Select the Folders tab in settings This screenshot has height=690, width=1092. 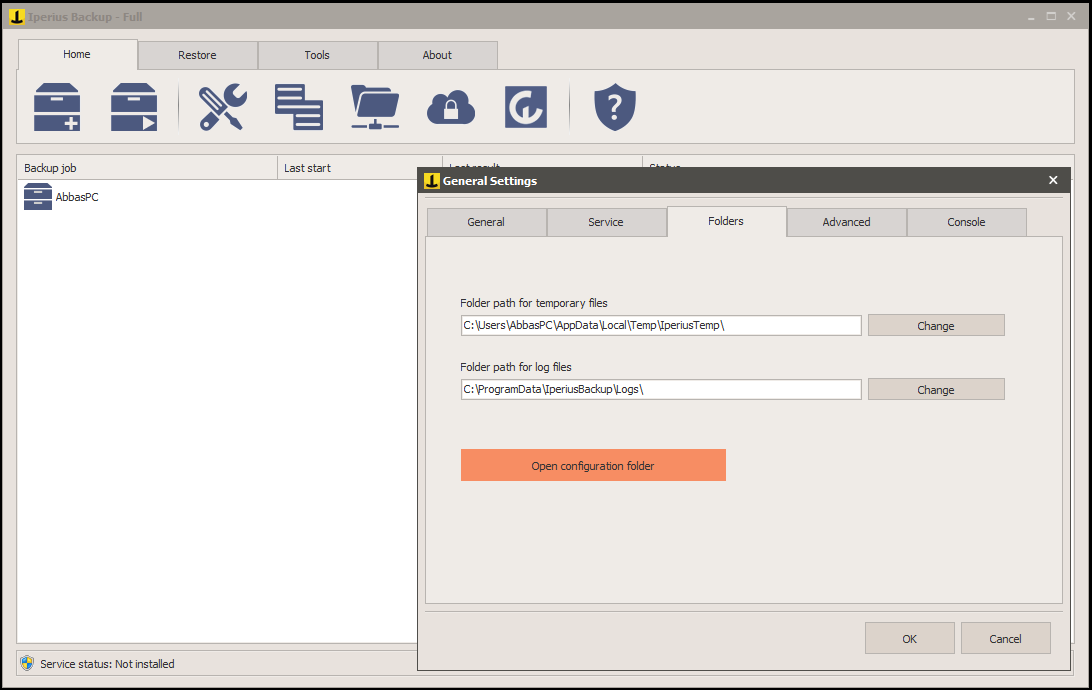[x=726, y=221]
